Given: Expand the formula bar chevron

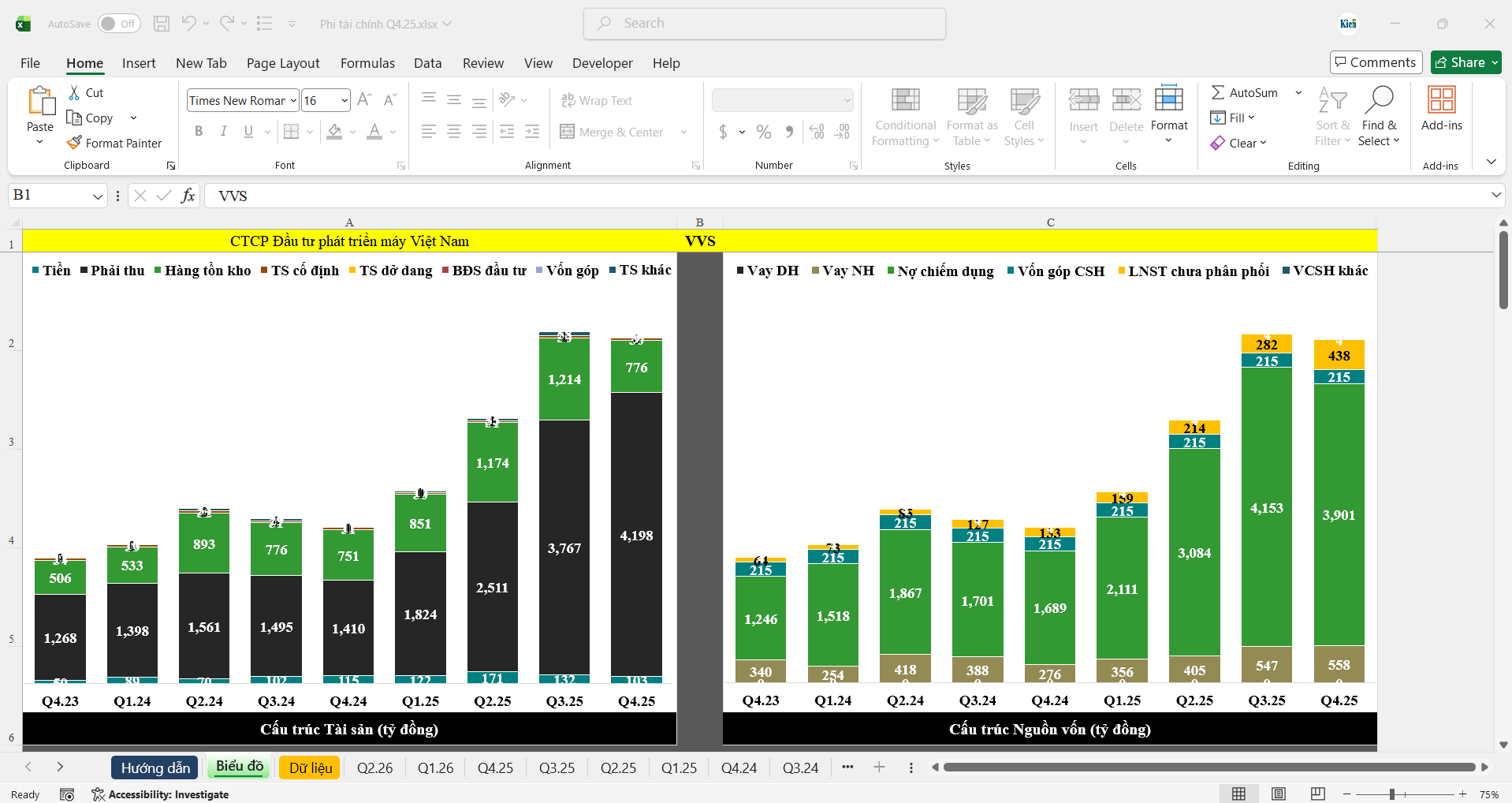Looking at the screenshot, I should click(x=1495, y=195).
